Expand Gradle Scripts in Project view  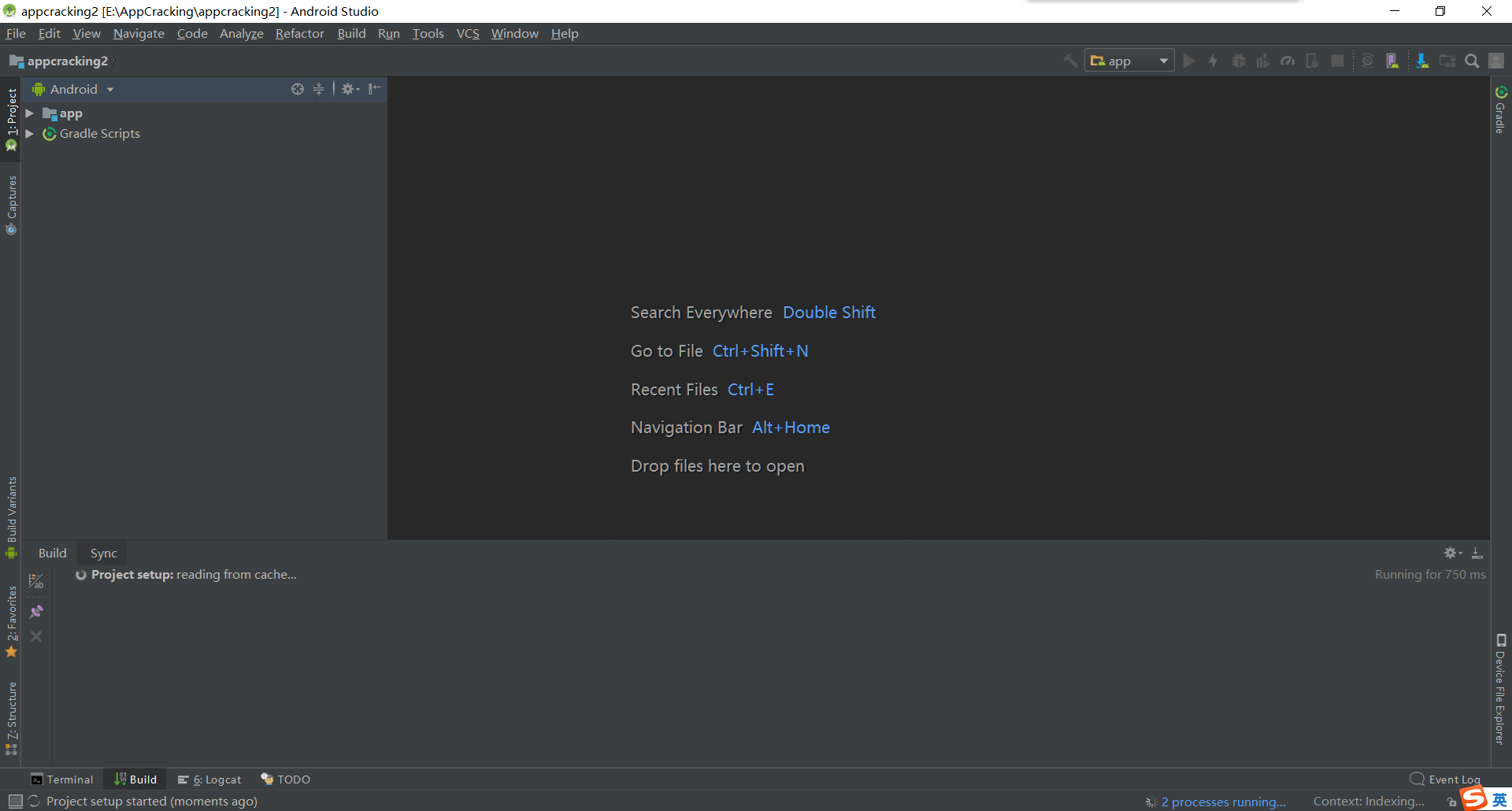(29, 133)
